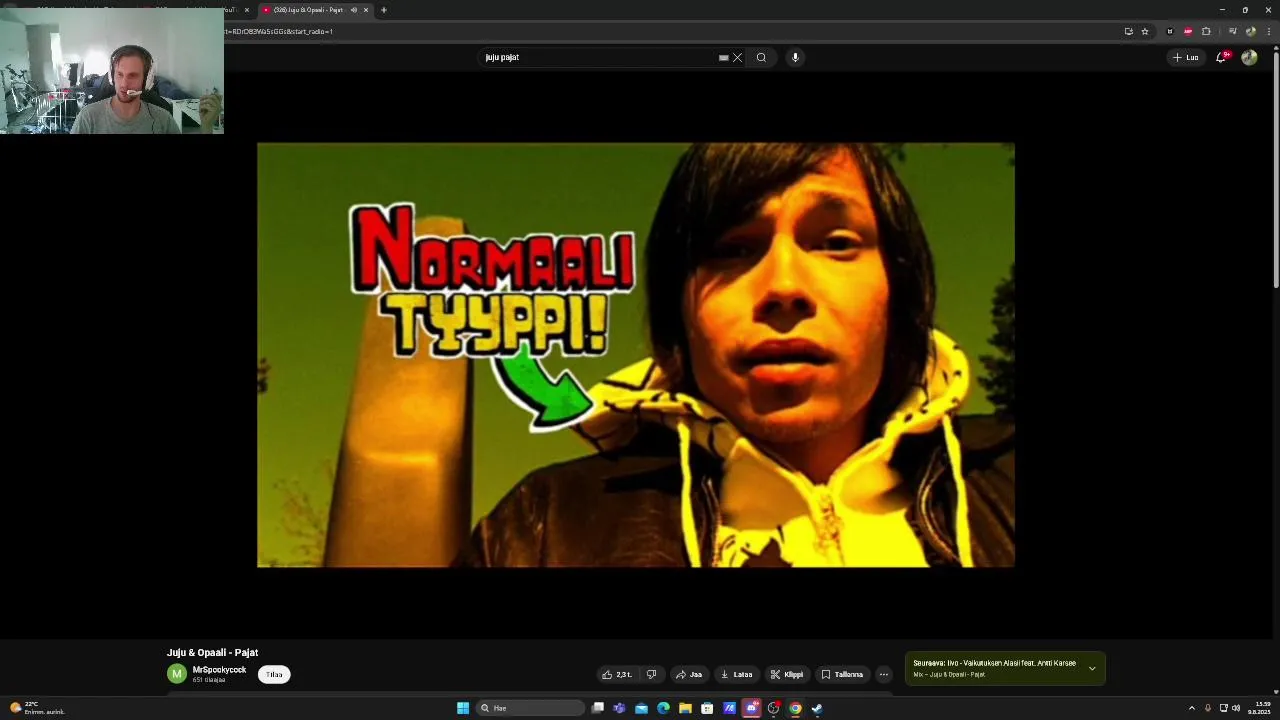Download the video with Lataa
The height and width of the screenshot is (720, 1280).
click(737, 674)
